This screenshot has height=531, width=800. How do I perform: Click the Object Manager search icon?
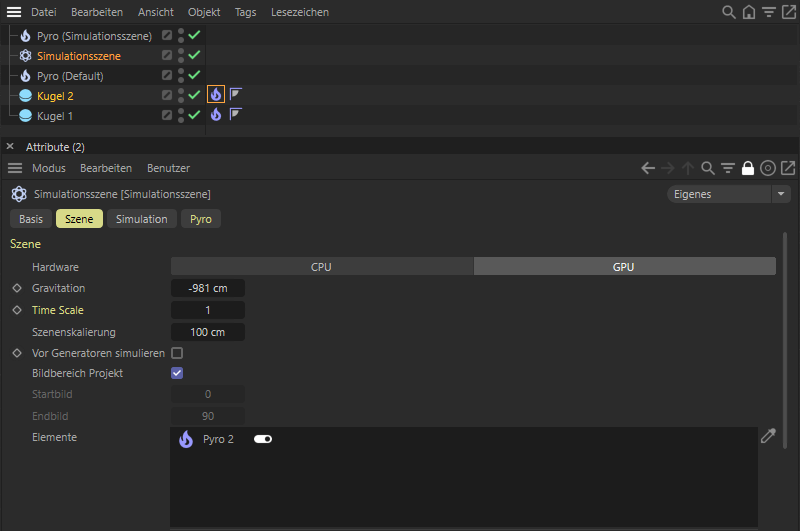click(729, 12)
